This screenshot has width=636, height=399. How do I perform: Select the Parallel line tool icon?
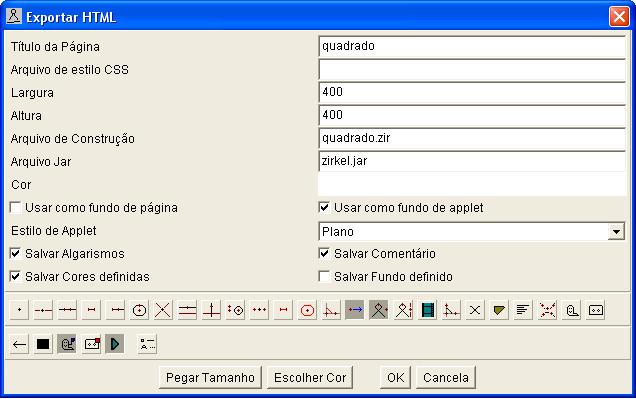pyautogui.click(x=187, y=311)
